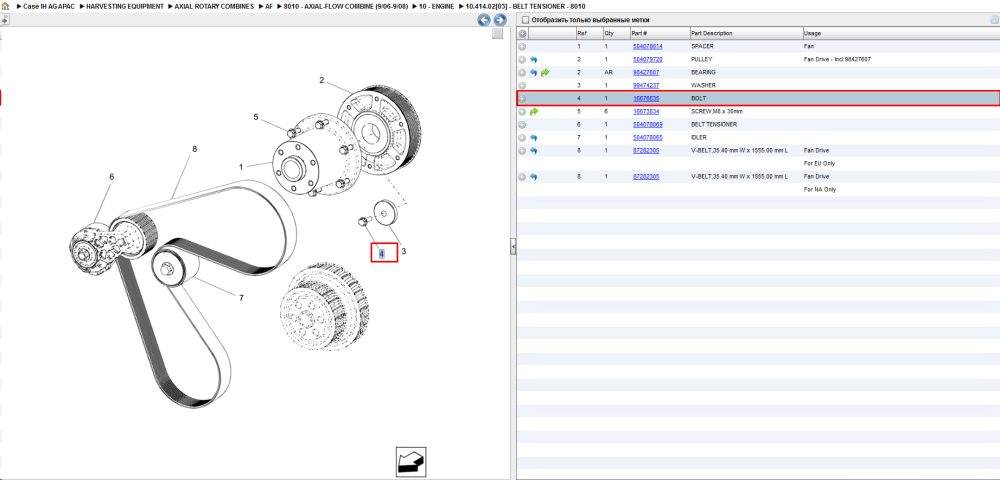
Task: Add BEARING row with its plus icon
Action: click(x=522, y=73)
